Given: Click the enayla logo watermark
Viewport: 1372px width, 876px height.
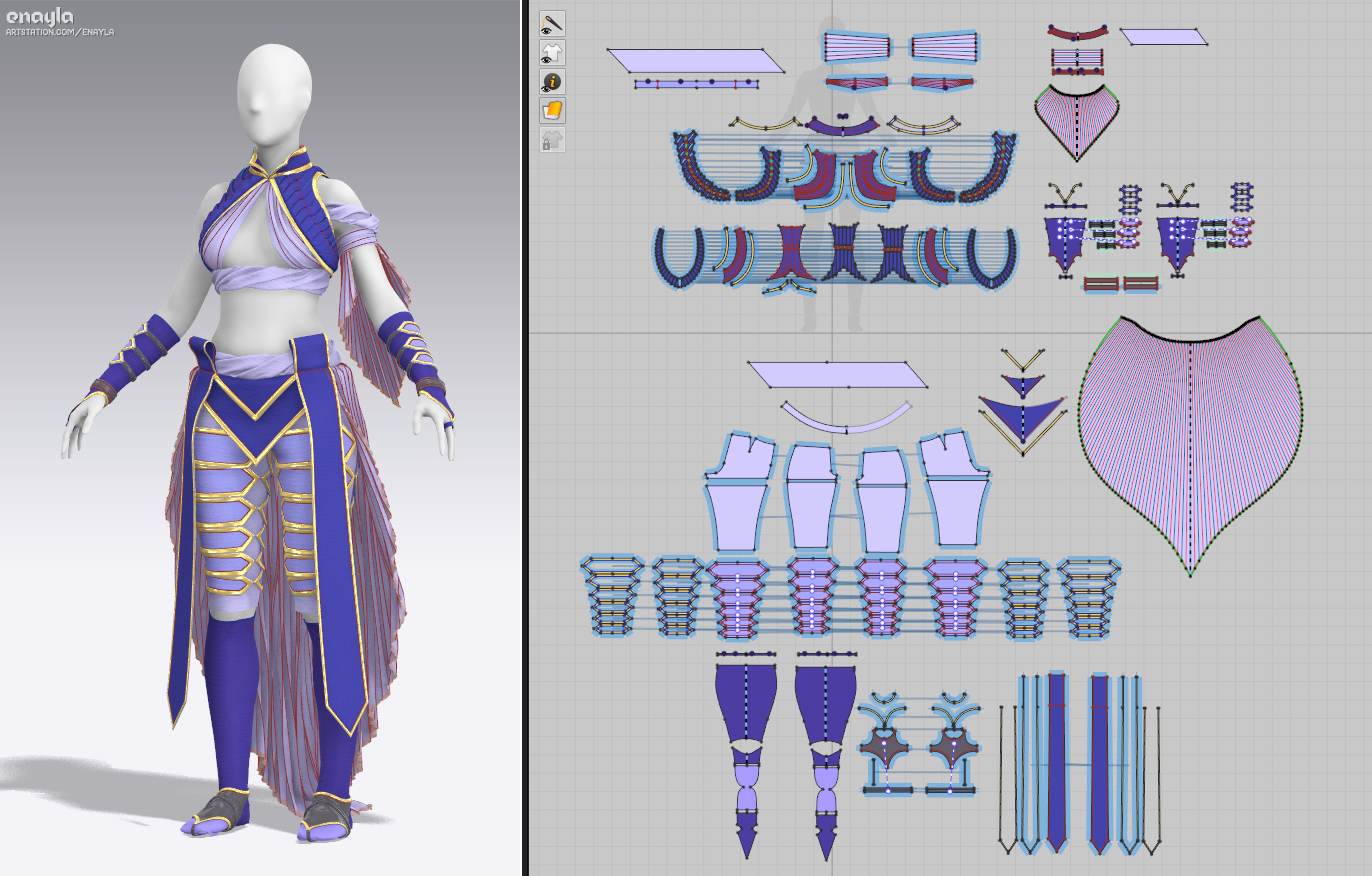Looking at the screenshot, I should tap(40, 17).
